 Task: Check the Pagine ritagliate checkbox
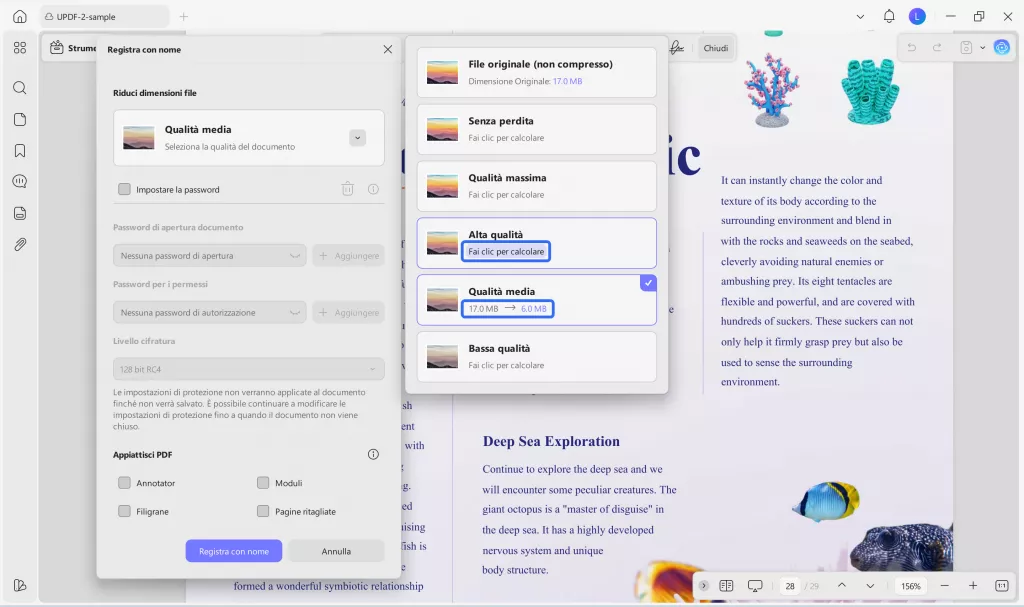coord(263,511)
